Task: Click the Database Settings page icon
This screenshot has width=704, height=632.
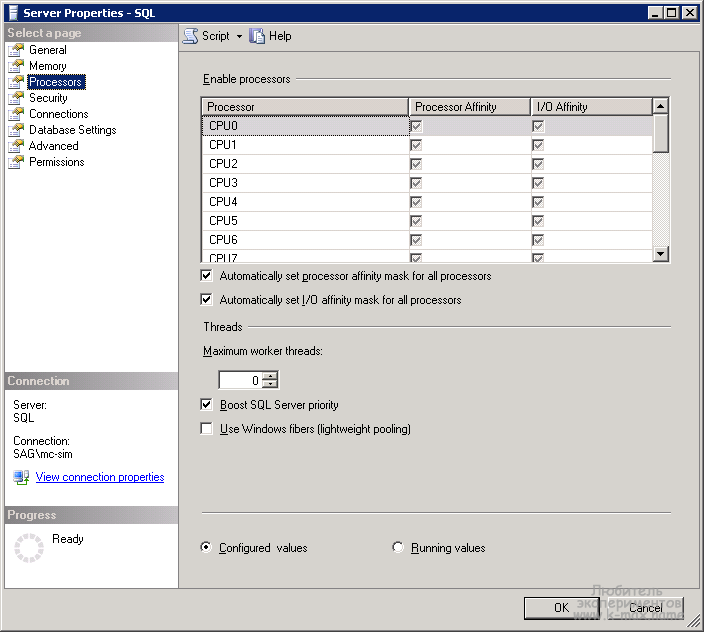Action: tap(16, 130)
